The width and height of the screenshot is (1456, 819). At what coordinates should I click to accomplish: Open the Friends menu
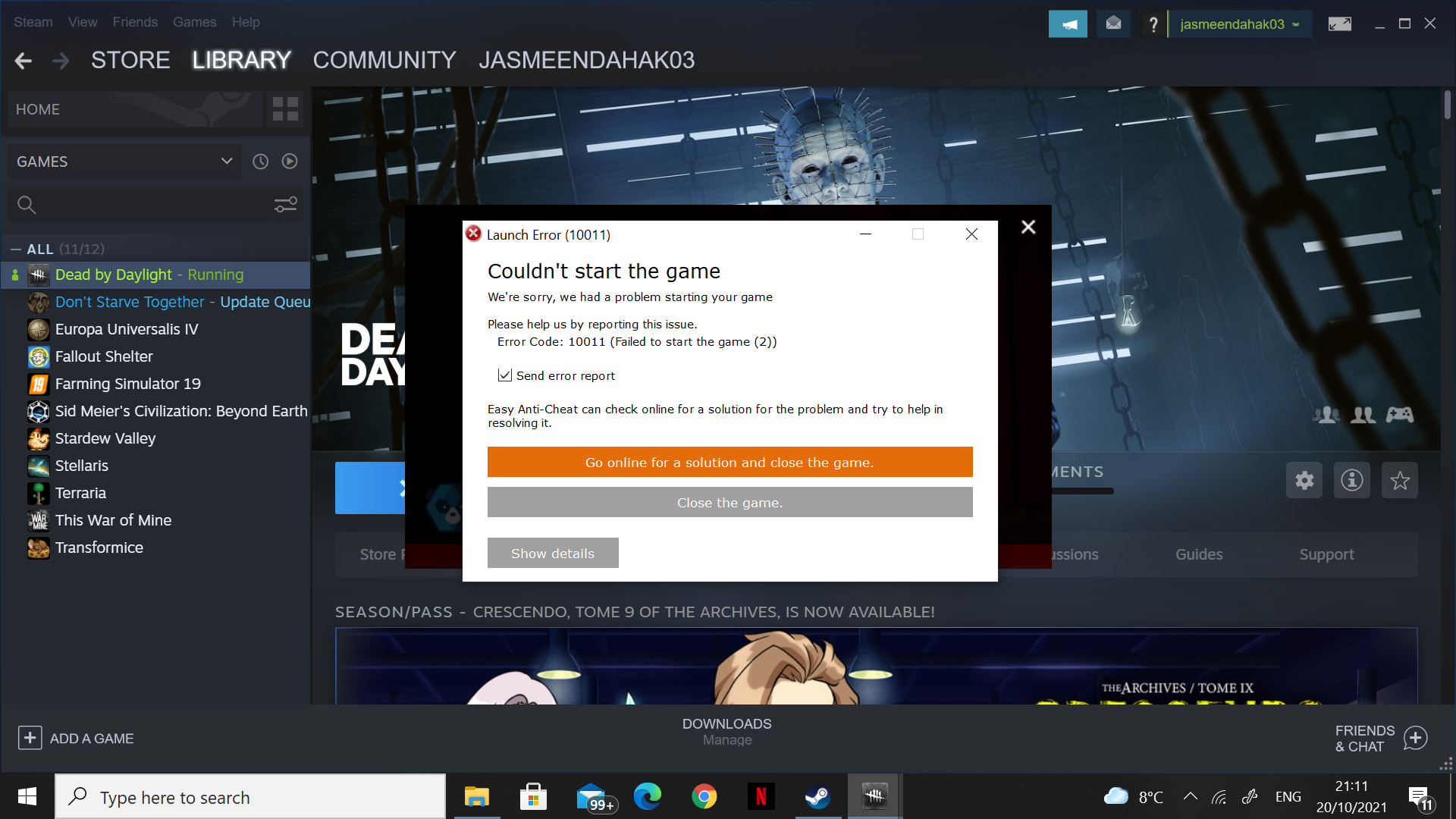click(135, 22)
